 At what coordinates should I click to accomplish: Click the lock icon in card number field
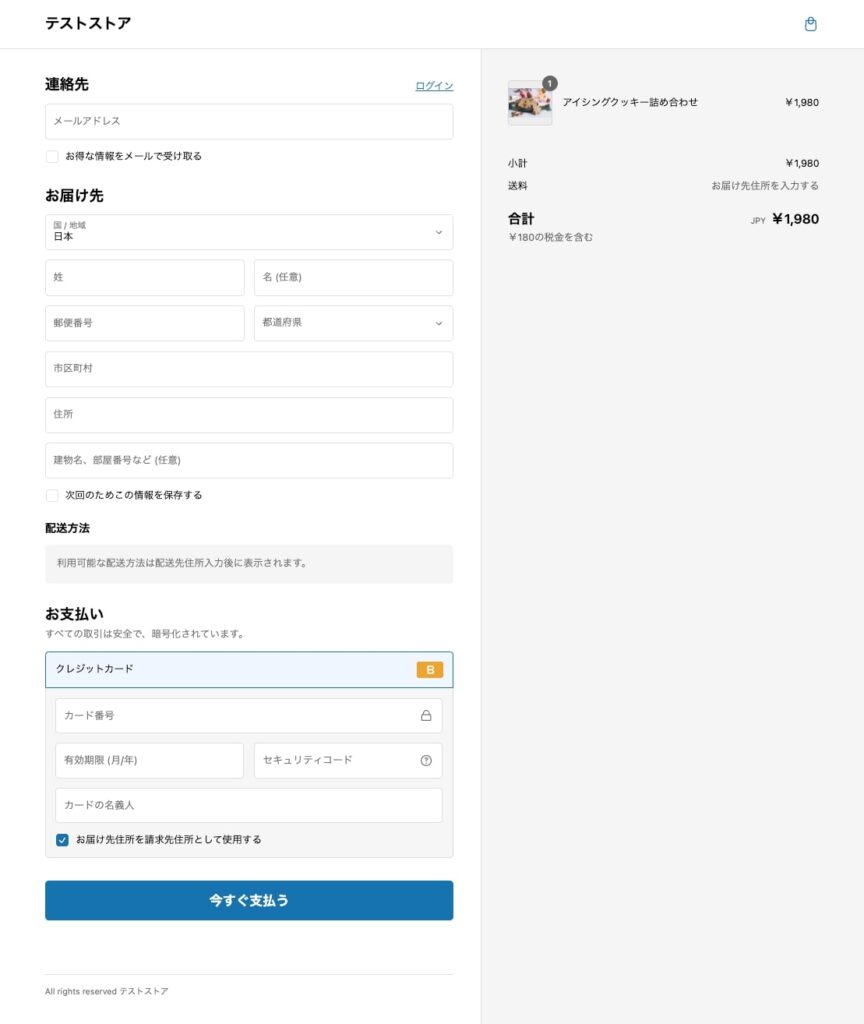pyautogui.click(x=426, y=716)
